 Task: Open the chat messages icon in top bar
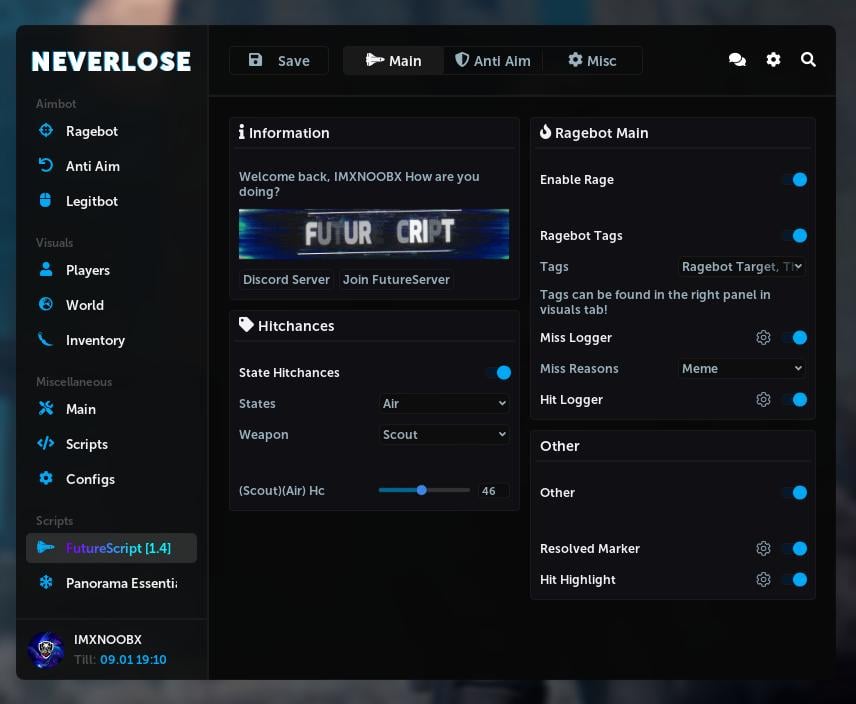738,60
